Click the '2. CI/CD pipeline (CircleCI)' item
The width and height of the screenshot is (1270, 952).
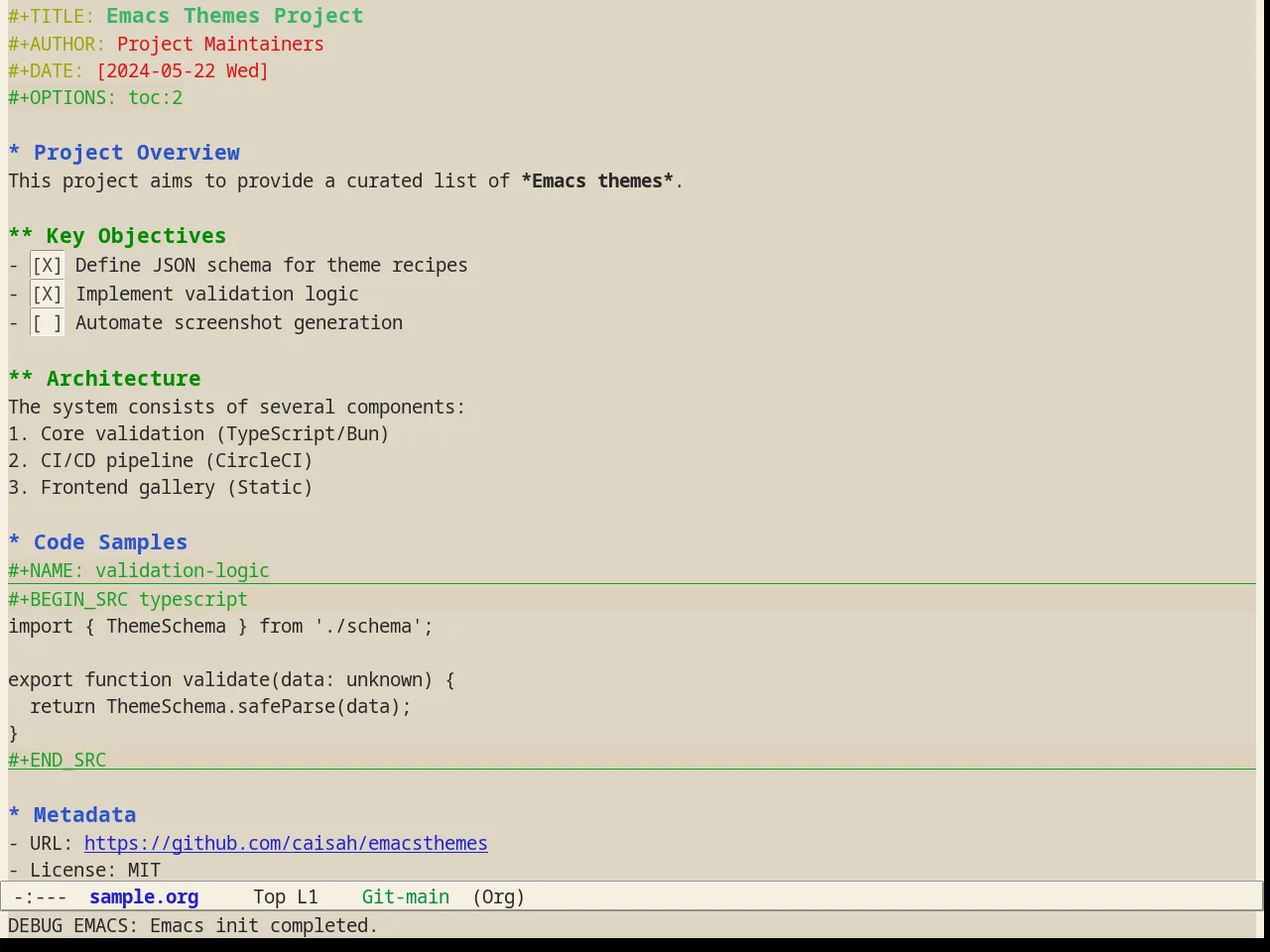click(x=161, y=461)
